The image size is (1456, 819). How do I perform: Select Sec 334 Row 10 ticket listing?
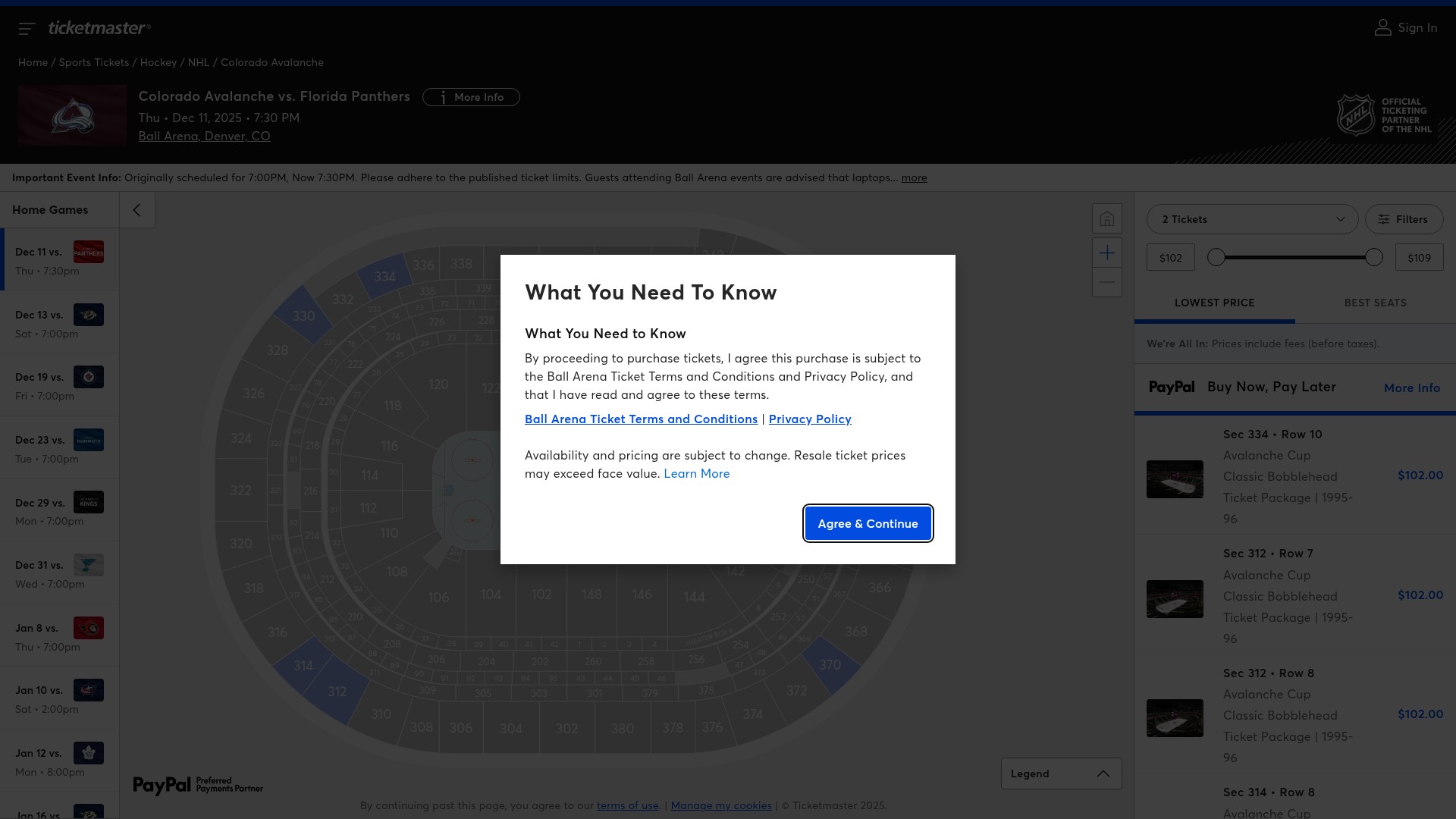coord(1294,475)
